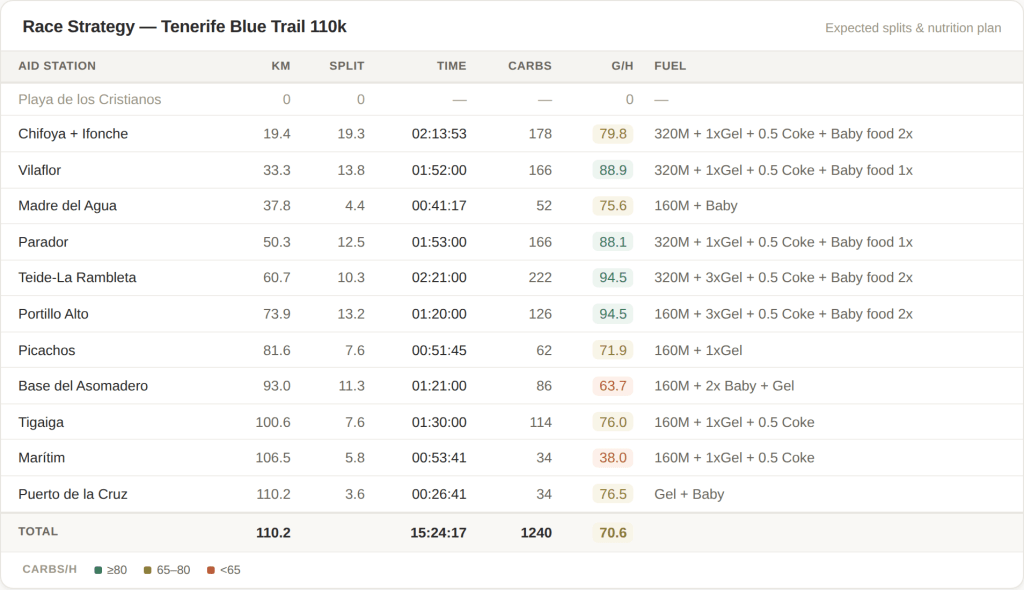Select the FUEL column header
The width and height of the screenshot is (1024, 590).
click(670, 66)
